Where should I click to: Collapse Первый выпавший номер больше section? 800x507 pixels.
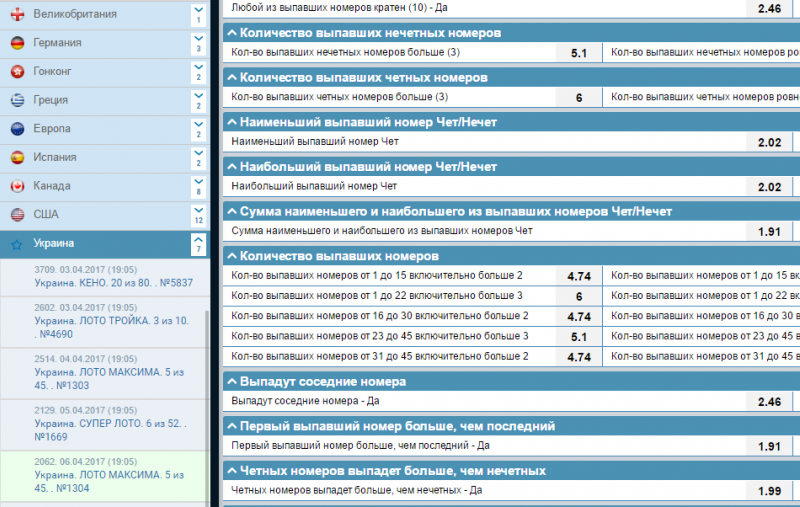coord(232,426)
